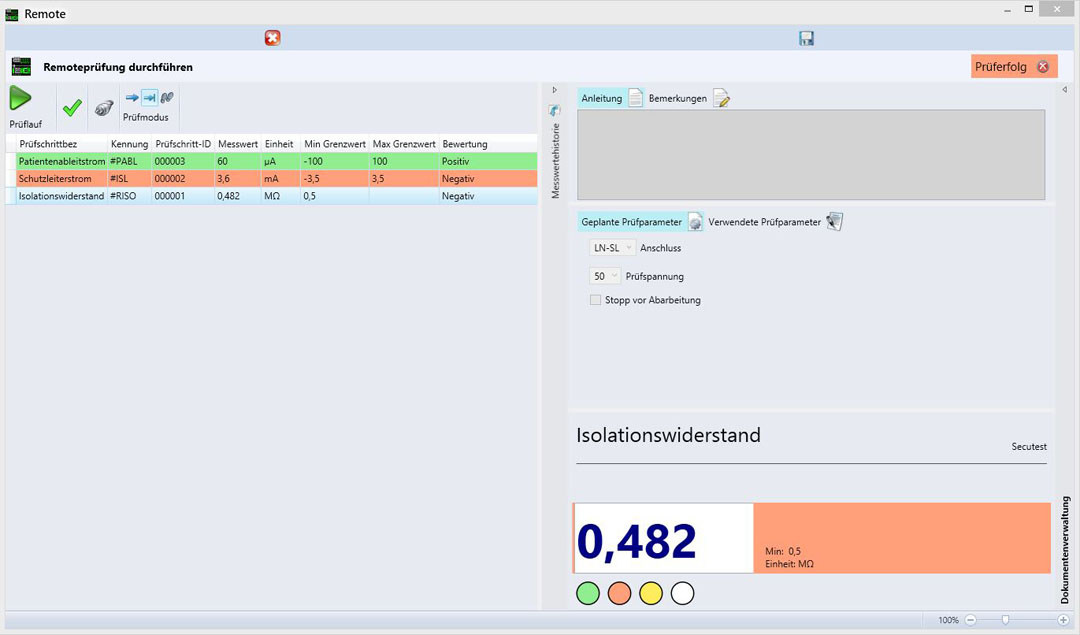This screenshot has width=1080, height=635.
Task: Click the zoom slider handle
Action: pos(1005,620)
